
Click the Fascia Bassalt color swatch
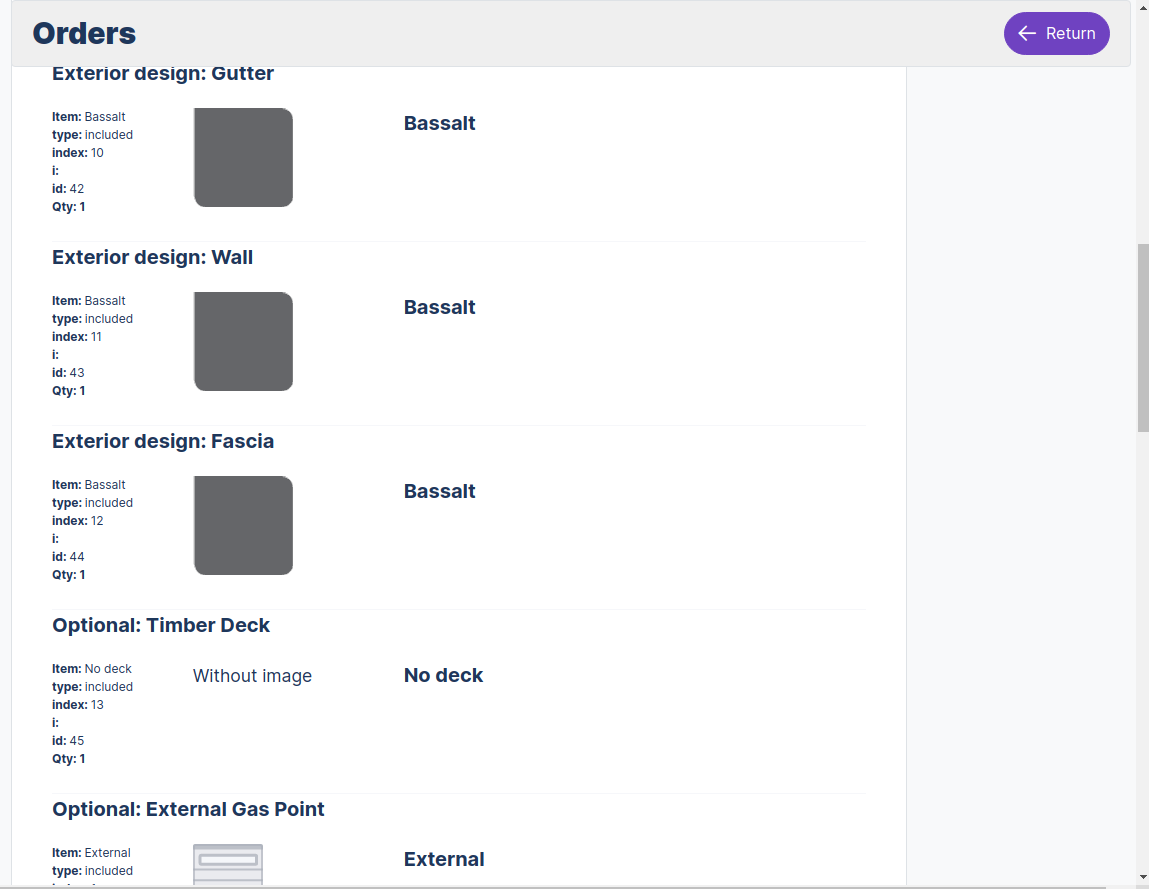click(243, 525)
